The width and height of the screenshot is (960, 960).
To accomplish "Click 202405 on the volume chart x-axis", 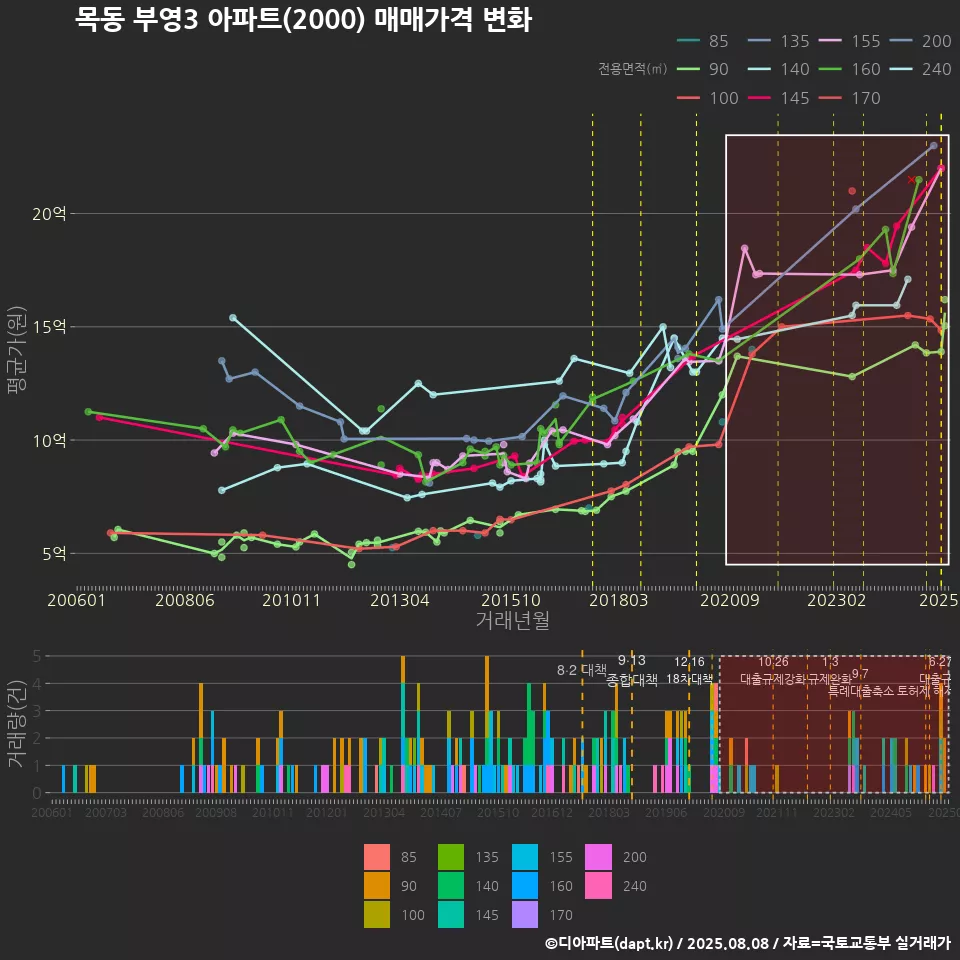I will [x=891, y=812].
